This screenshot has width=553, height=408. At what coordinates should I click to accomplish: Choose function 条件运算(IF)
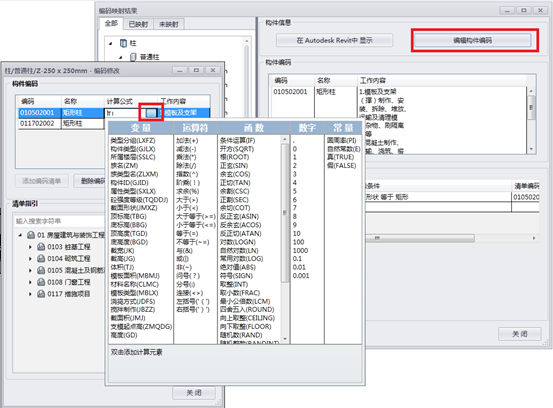[237, 140]
